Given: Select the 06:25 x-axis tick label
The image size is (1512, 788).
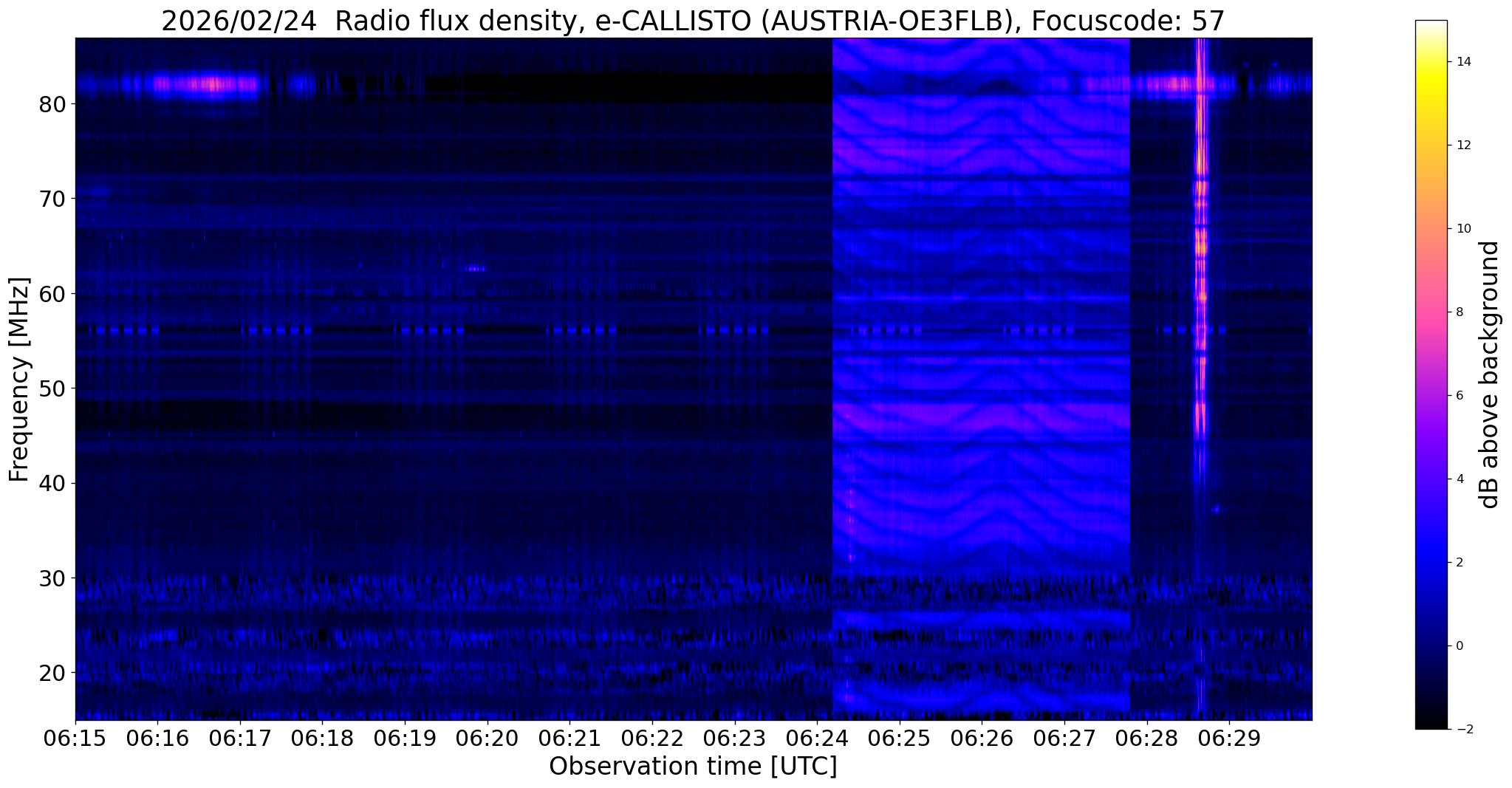Looking at the screenshot, I should point(899,739).
